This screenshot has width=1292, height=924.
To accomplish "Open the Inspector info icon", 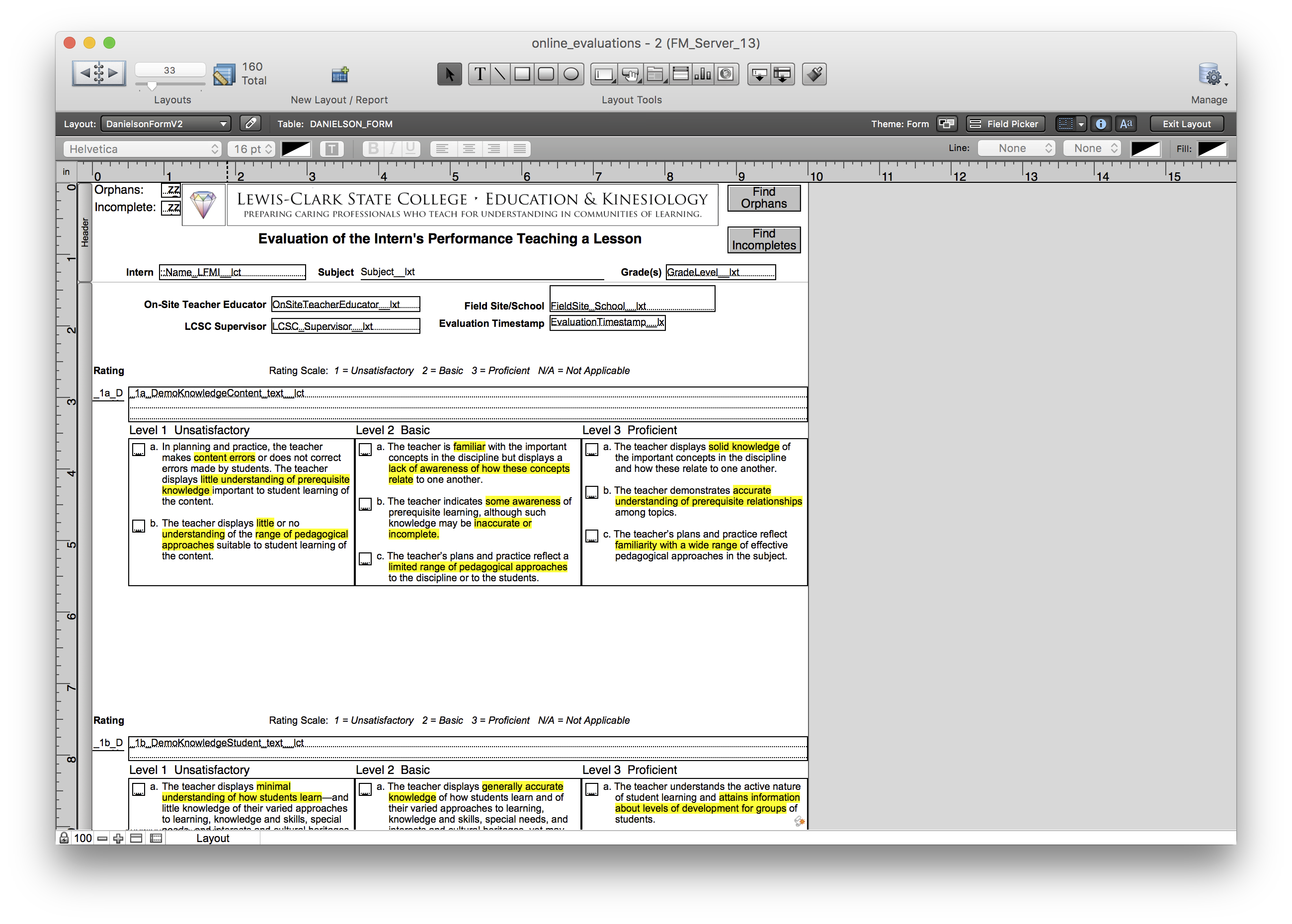I will click(1101, 124).
